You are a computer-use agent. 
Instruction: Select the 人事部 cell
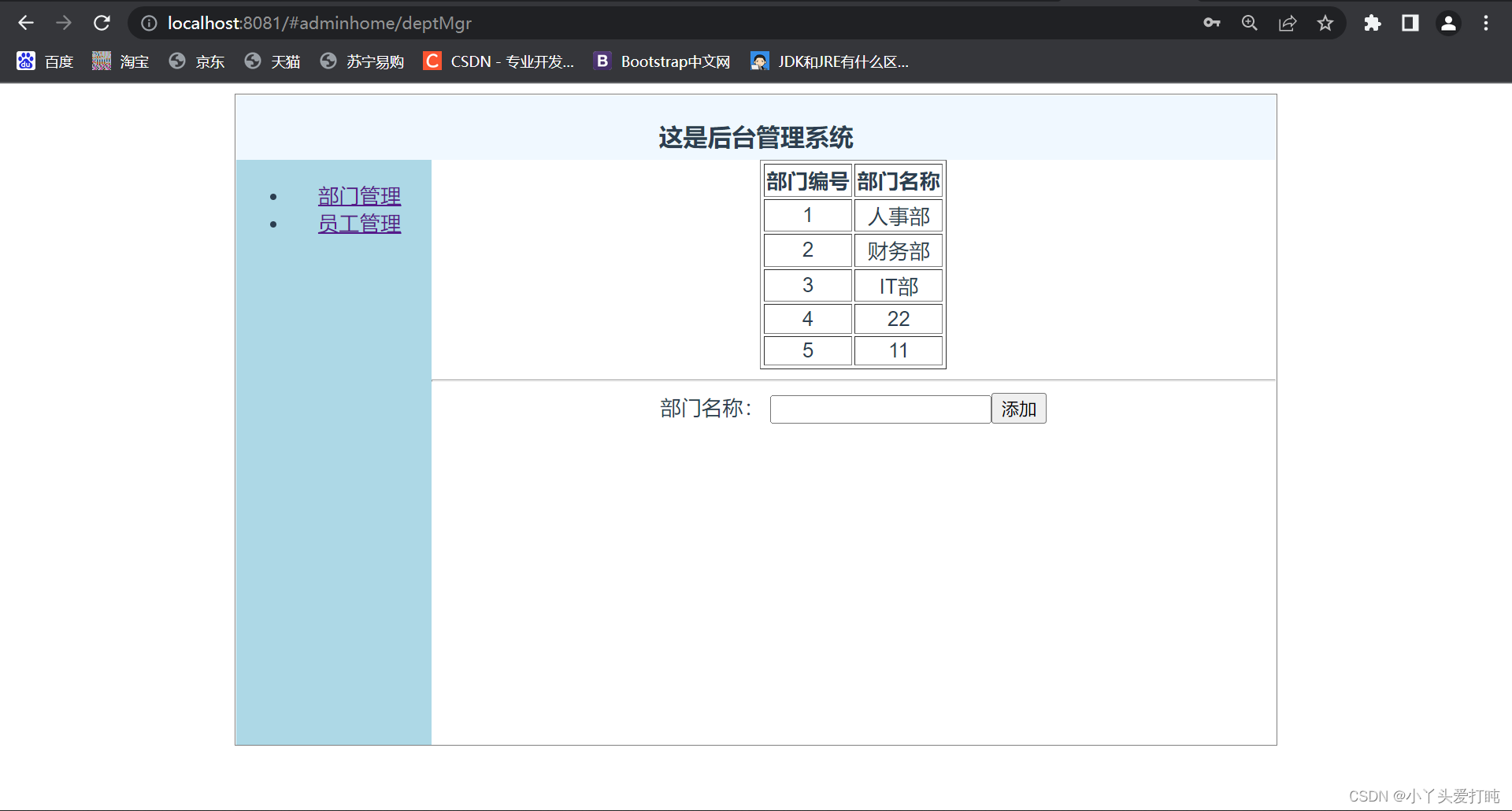899,216
